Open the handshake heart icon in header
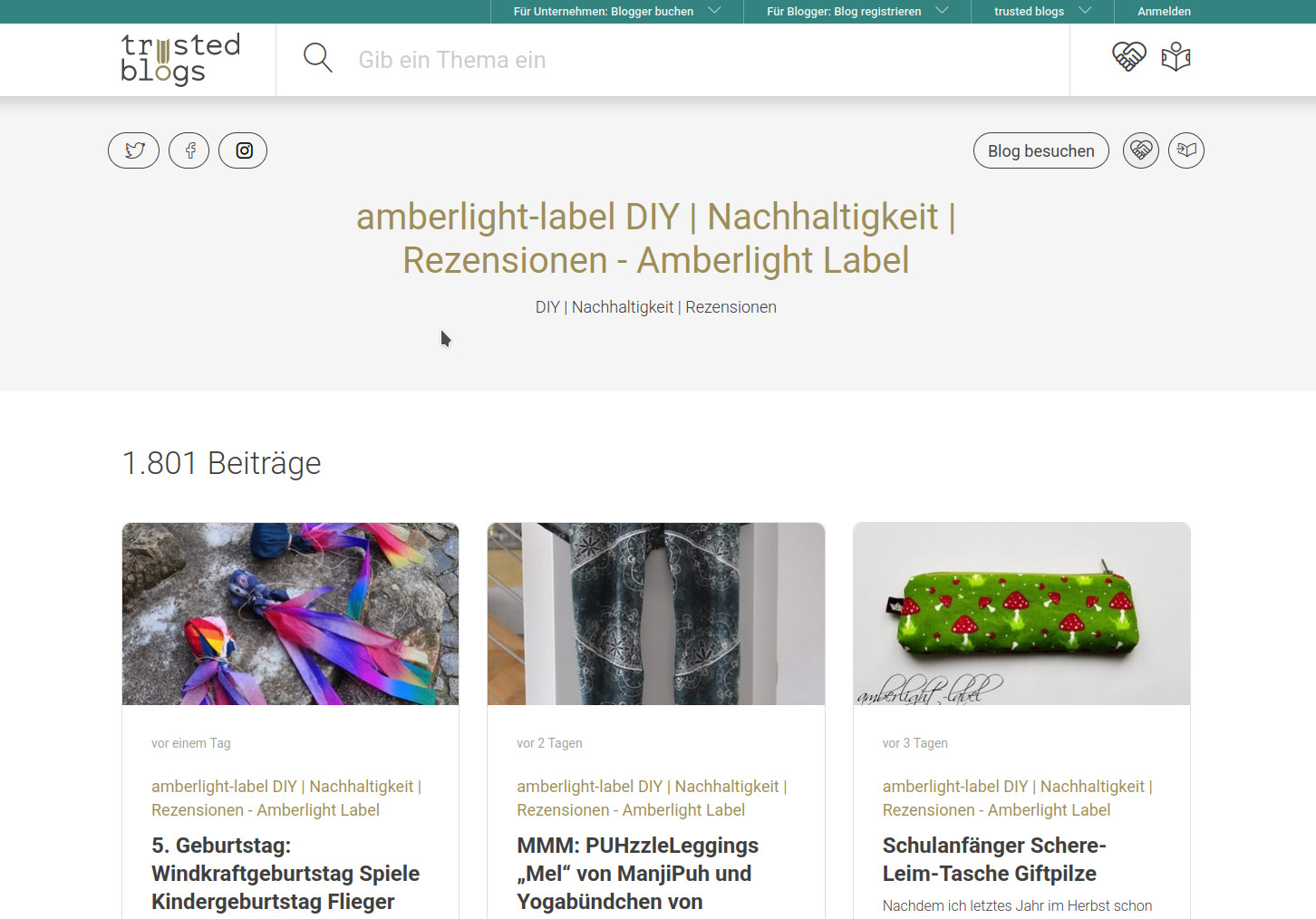This screenshot has height=919, width=1316. [x=1129, y=57]
